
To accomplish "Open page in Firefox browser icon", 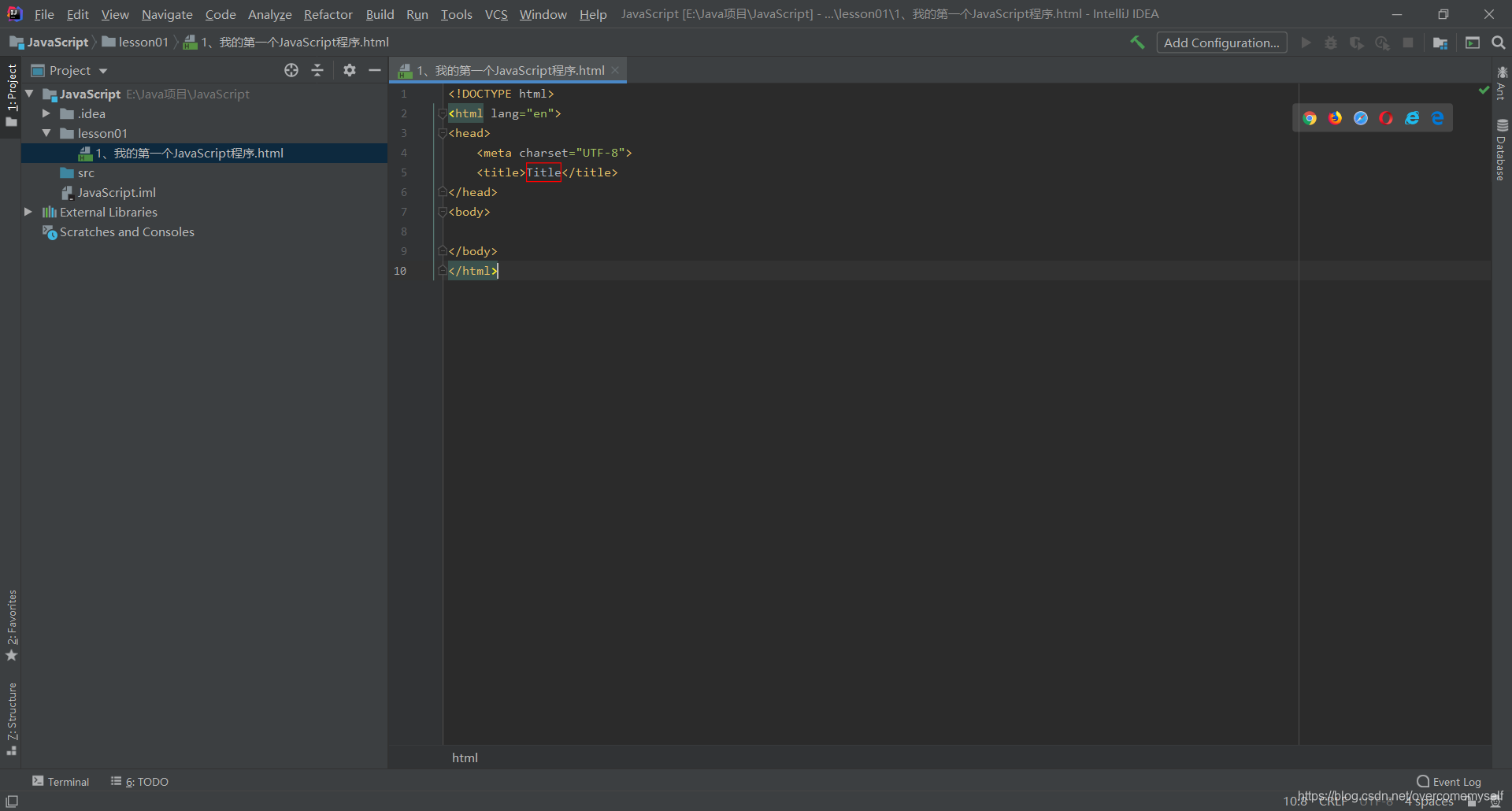I will coord(1336,118).
